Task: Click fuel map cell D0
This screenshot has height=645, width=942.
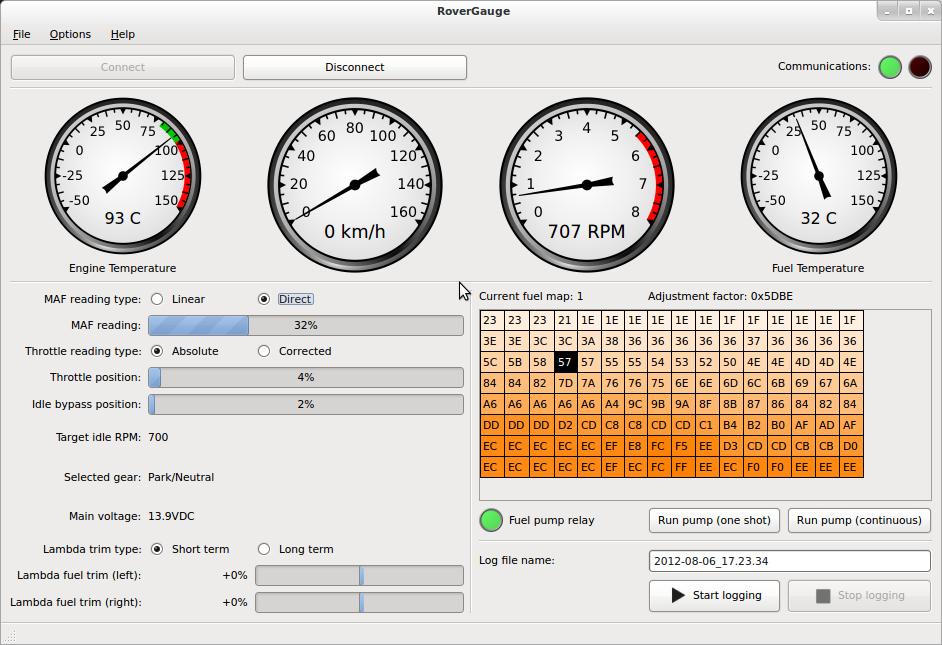Action: pos(850,446)
